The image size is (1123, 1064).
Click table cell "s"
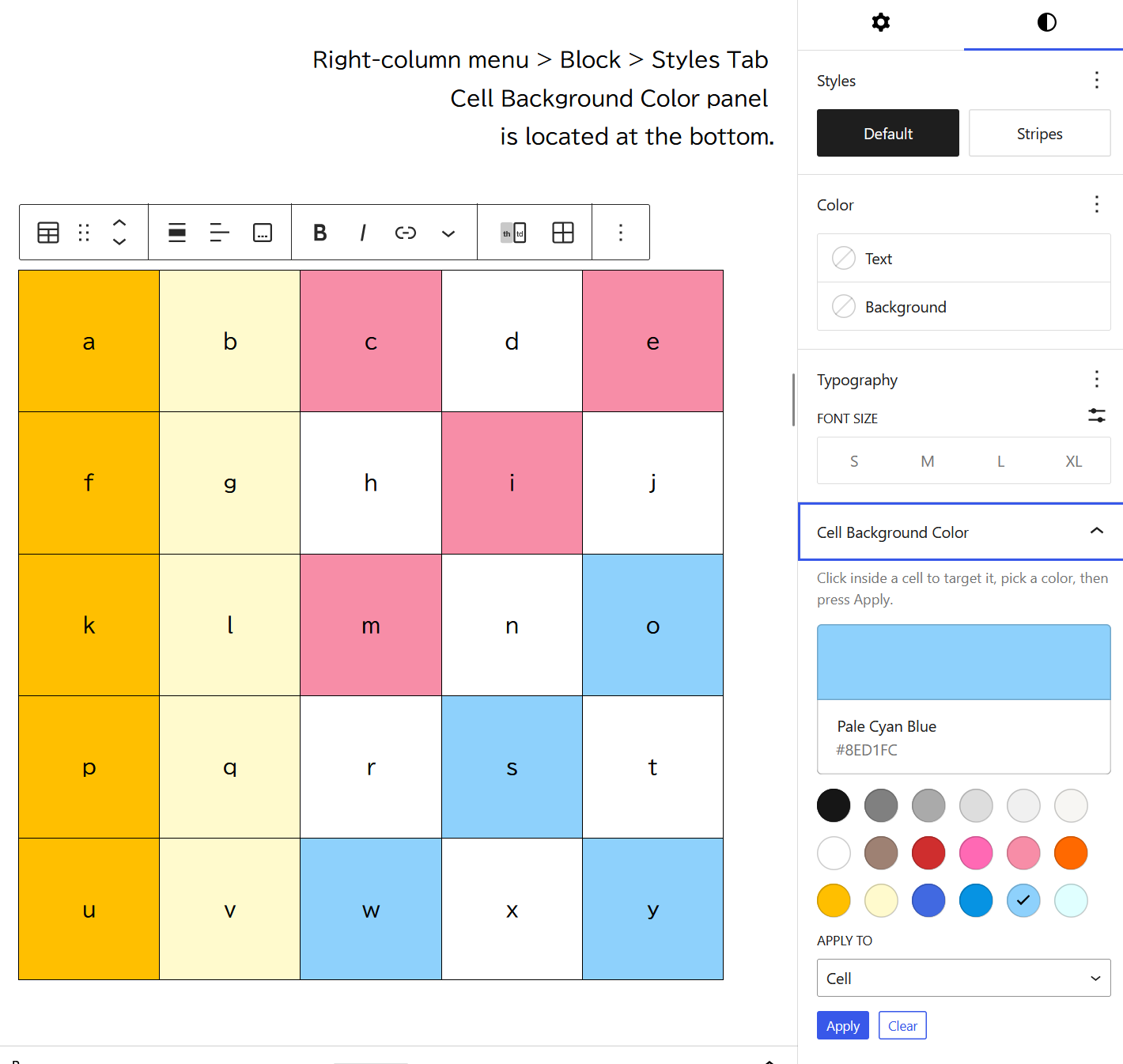pyautogui.click(x=512, y=767)
